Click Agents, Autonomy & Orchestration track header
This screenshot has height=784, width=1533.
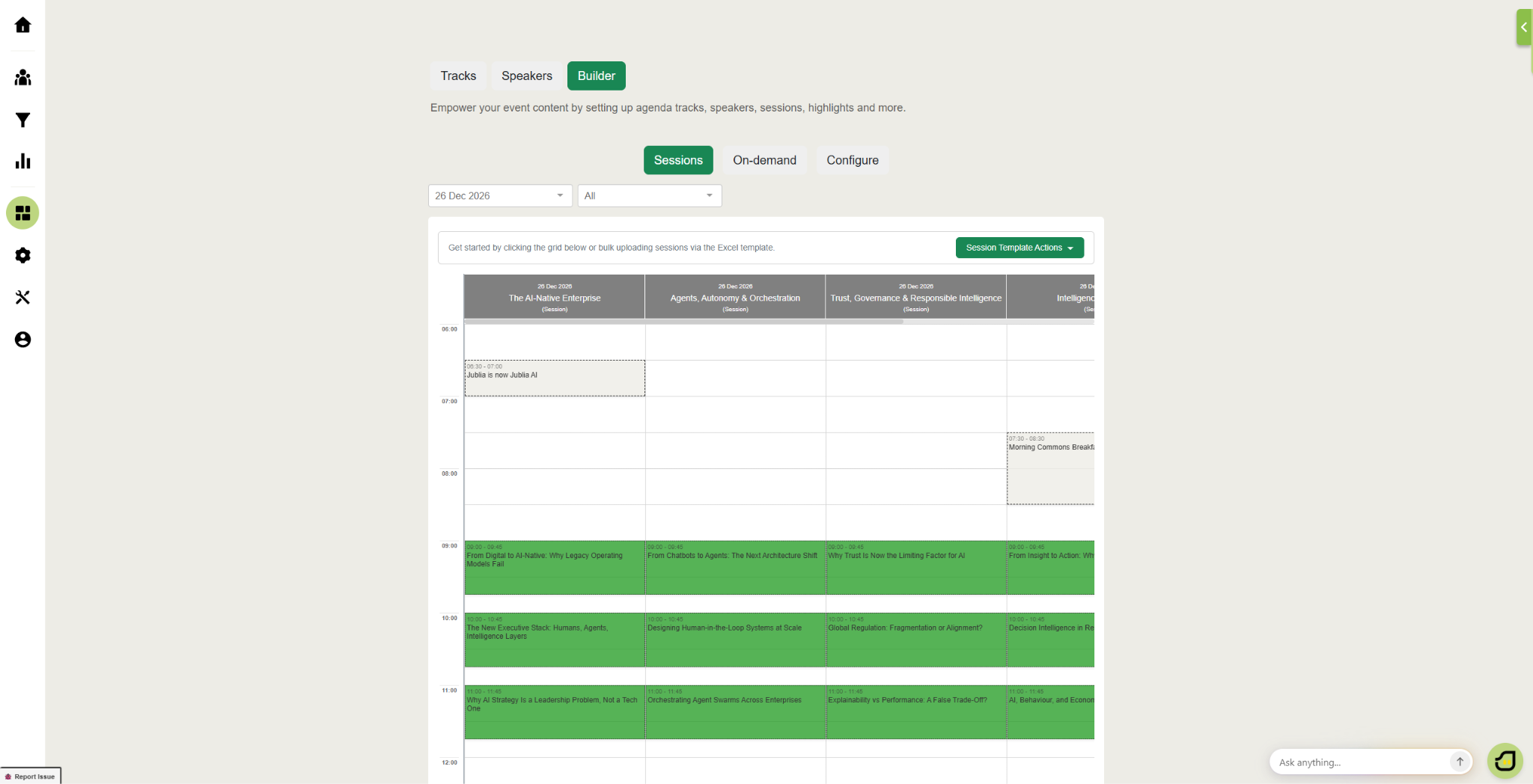pyautogui.click(x=735, y=297)
